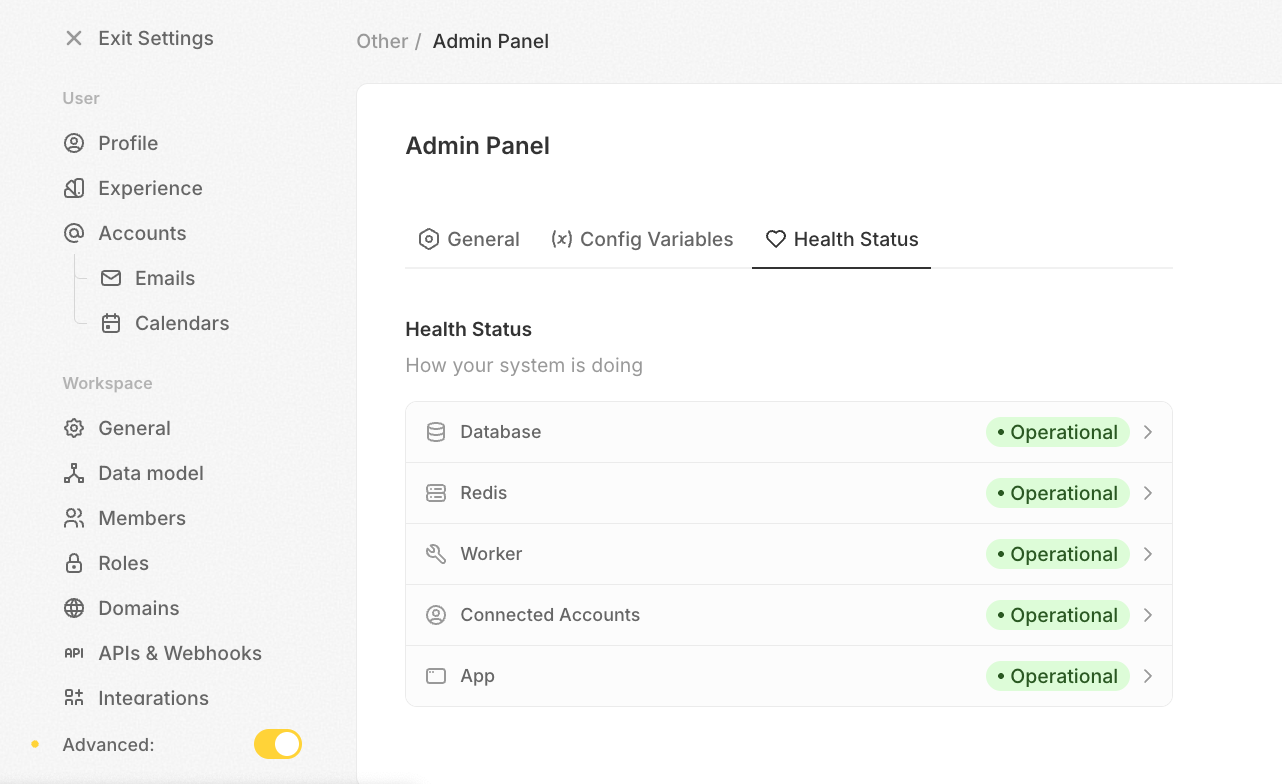This screenshot has height=784, width=1282.
Task: Open Connected Accounts status details
Action: (x=1148, y=615)
